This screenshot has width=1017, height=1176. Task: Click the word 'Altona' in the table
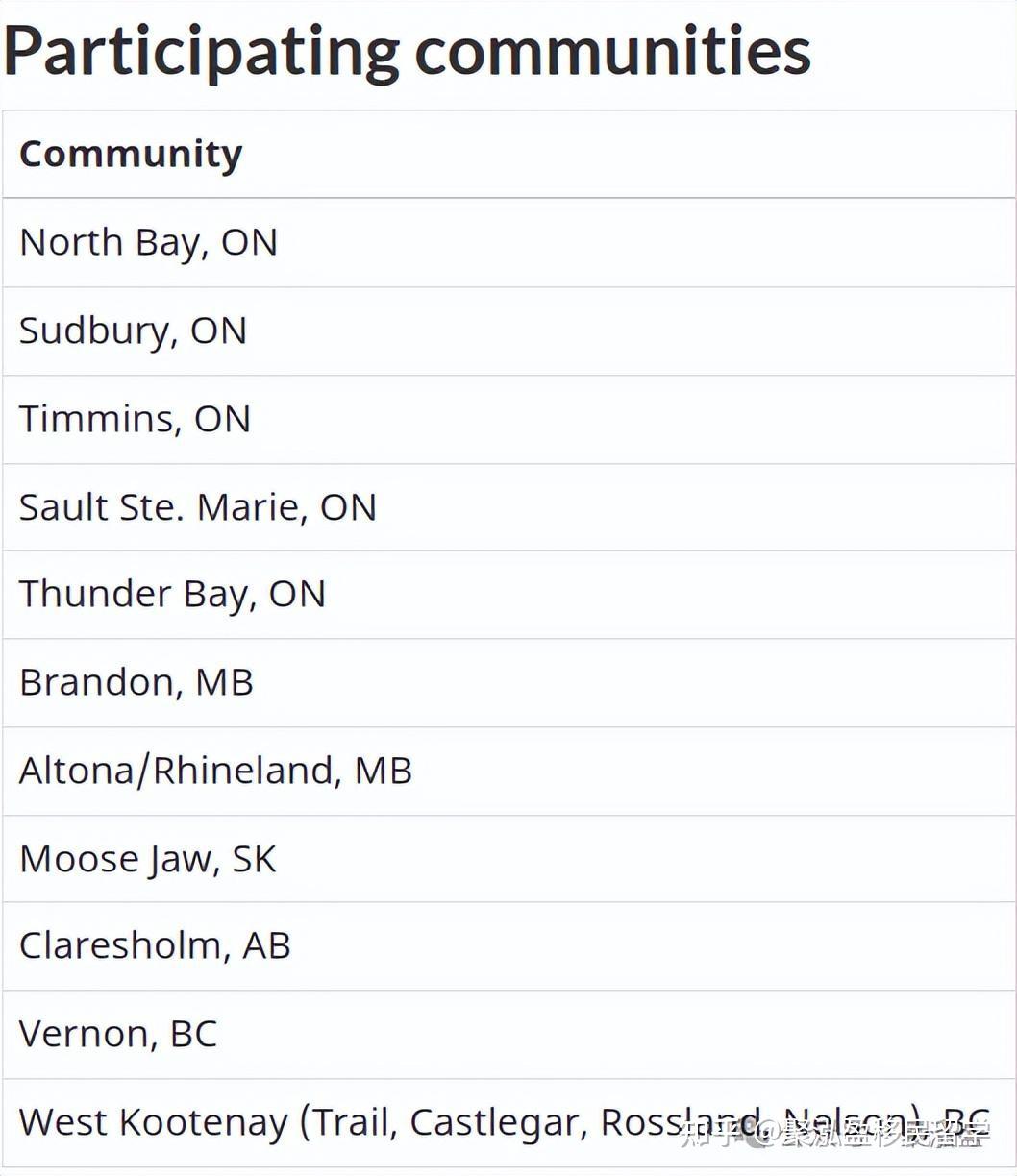[76, 771]
